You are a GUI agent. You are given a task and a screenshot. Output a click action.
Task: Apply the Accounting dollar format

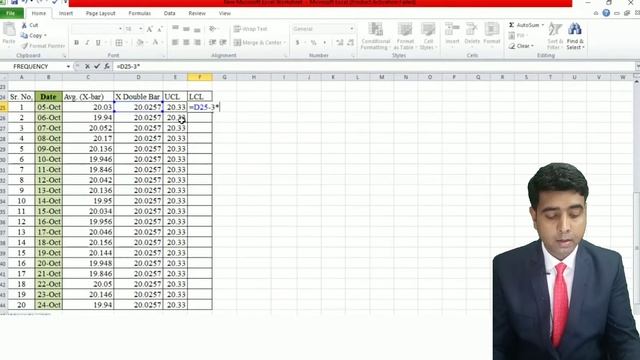298,42
